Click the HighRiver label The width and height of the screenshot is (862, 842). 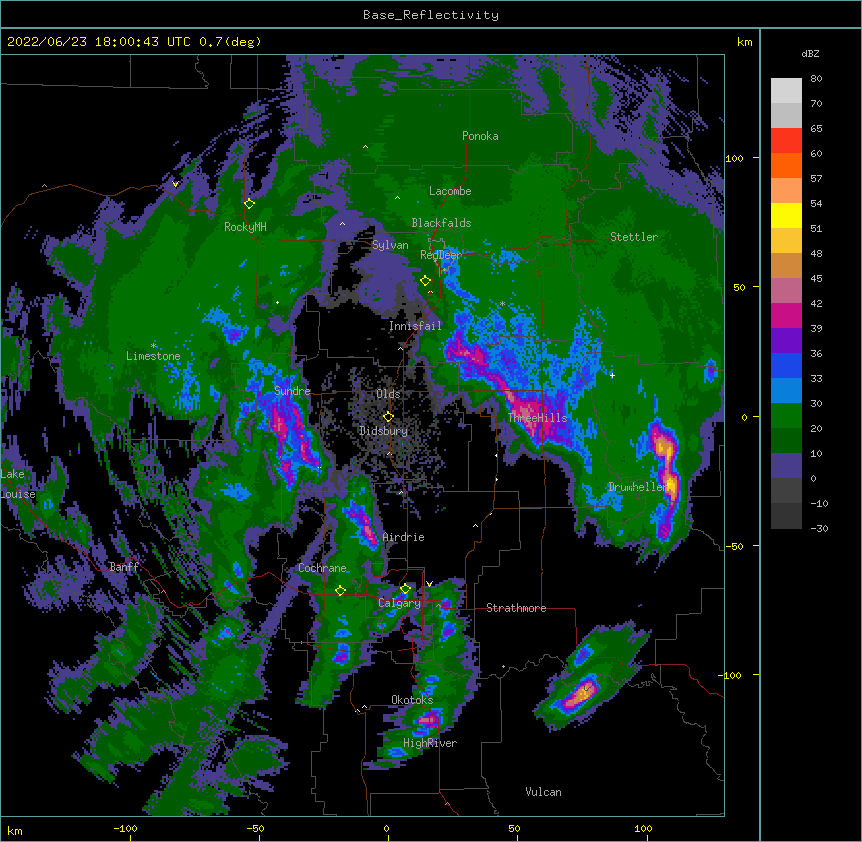pyautogui.click(x=430, y=743)
